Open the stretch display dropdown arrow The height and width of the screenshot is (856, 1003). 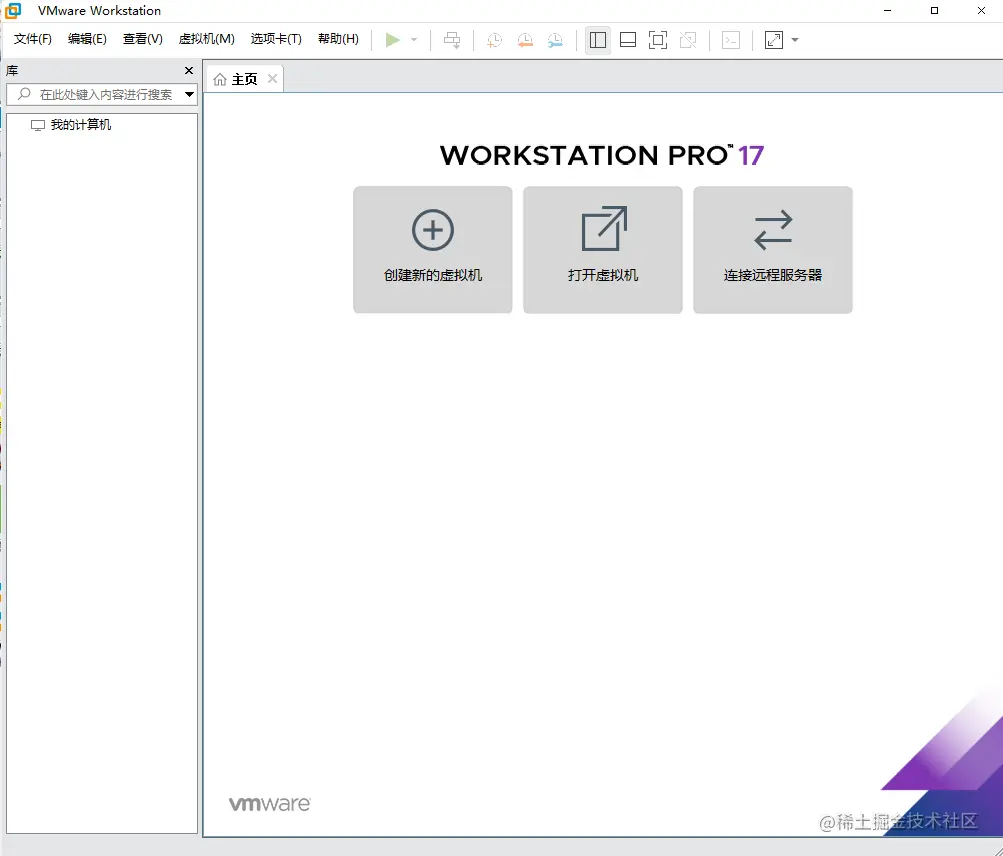click(x=795, y=40)
